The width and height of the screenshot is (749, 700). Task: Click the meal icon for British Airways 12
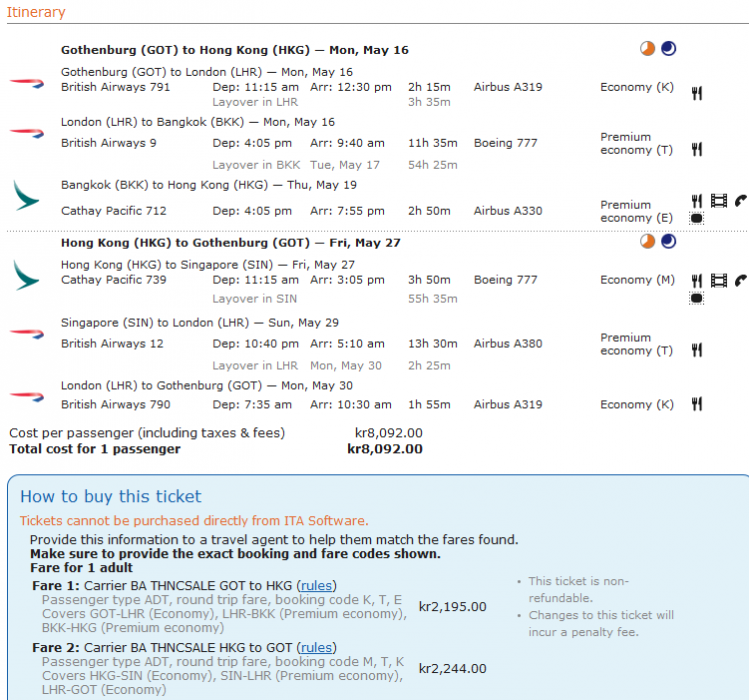697,349
